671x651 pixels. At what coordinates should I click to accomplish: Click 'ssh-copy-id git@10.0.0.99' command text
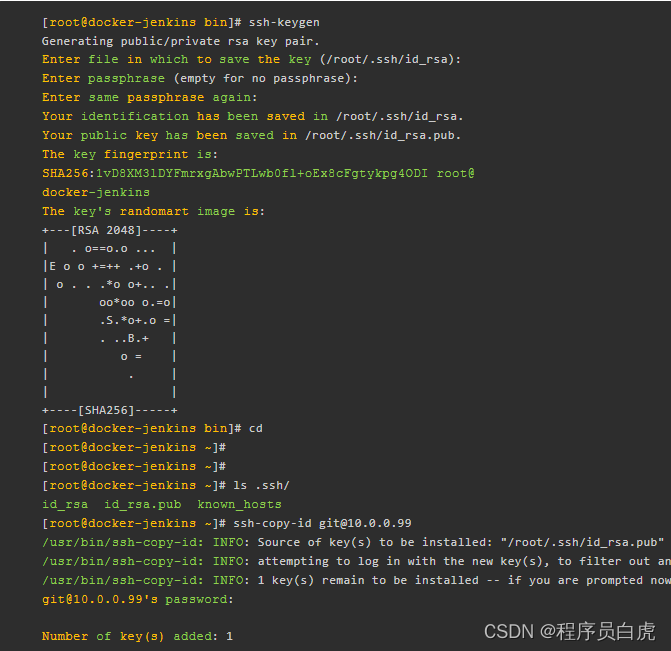click(x=322, y=523)
